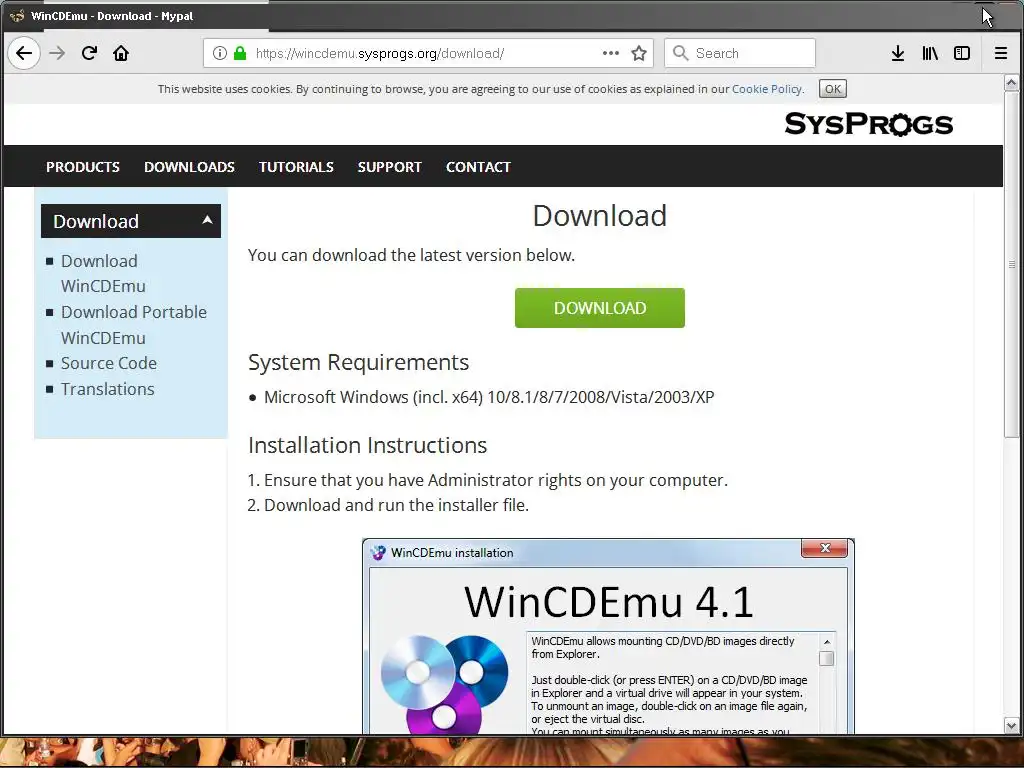Viewport: 1024px width, 768px height.
Task: Click 'Download and run the installer file' text
Action: [396, 505]
